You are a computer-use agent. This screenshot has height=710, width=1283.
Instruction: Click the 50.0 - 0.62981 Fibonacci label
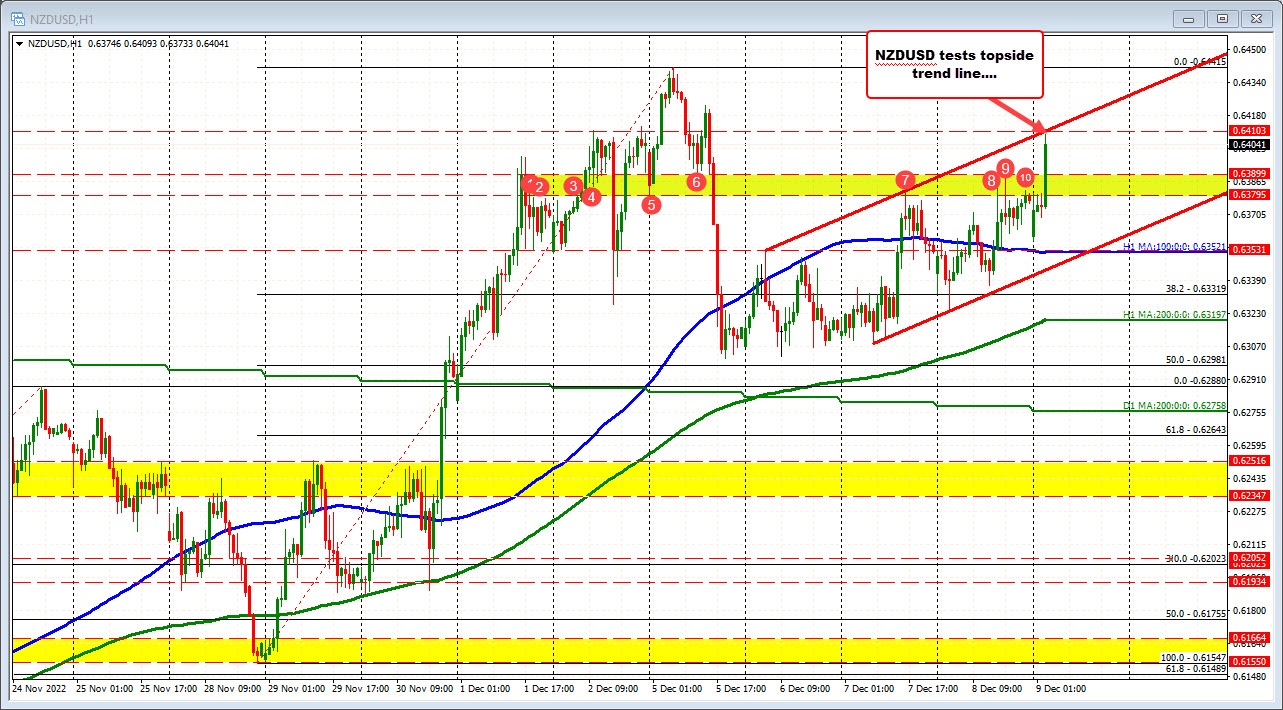click(1194, 359)
